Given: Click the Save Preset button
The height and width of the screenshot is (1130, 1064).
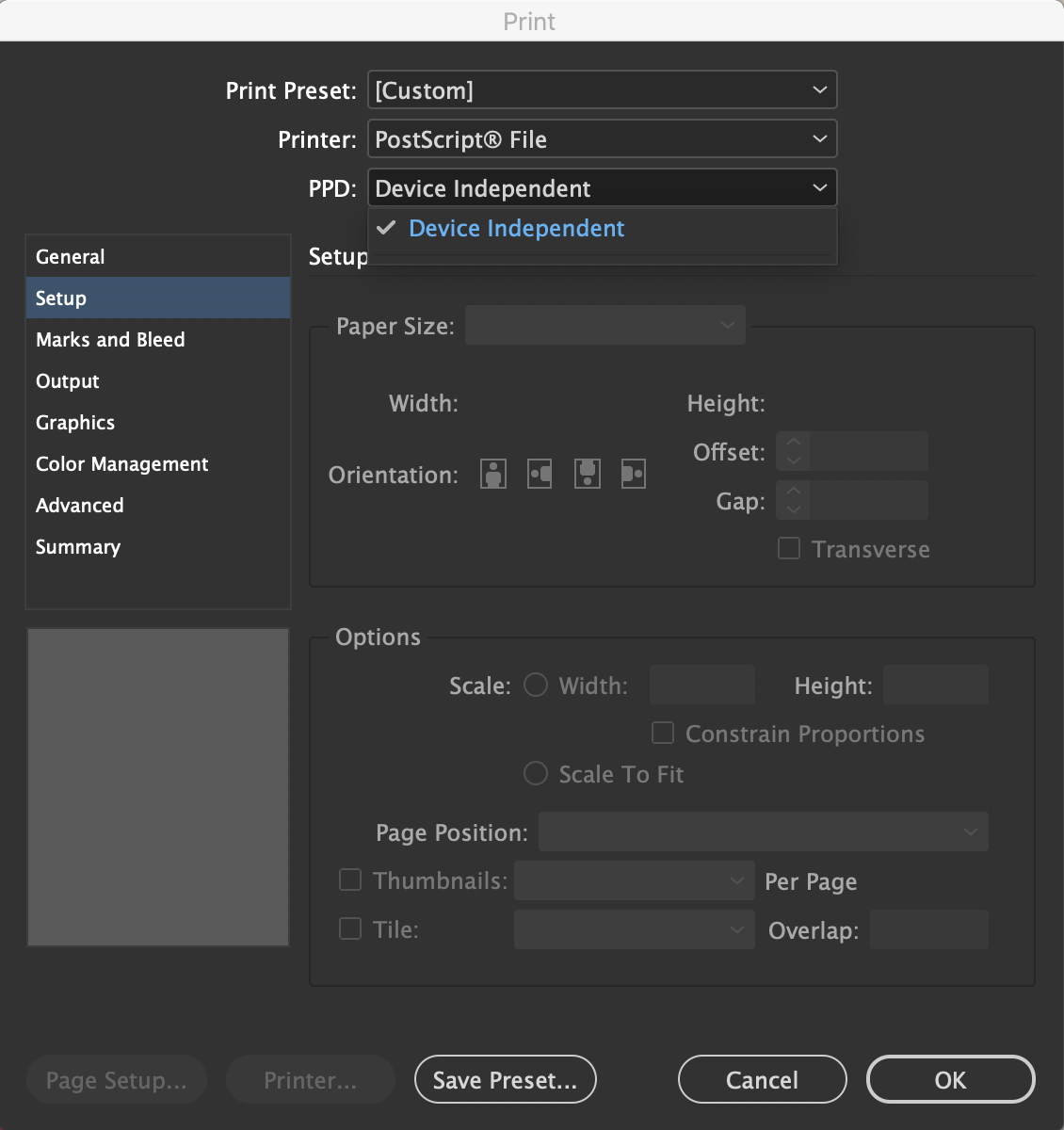Looking at the screenshot, I should (x=505, y=1079).
